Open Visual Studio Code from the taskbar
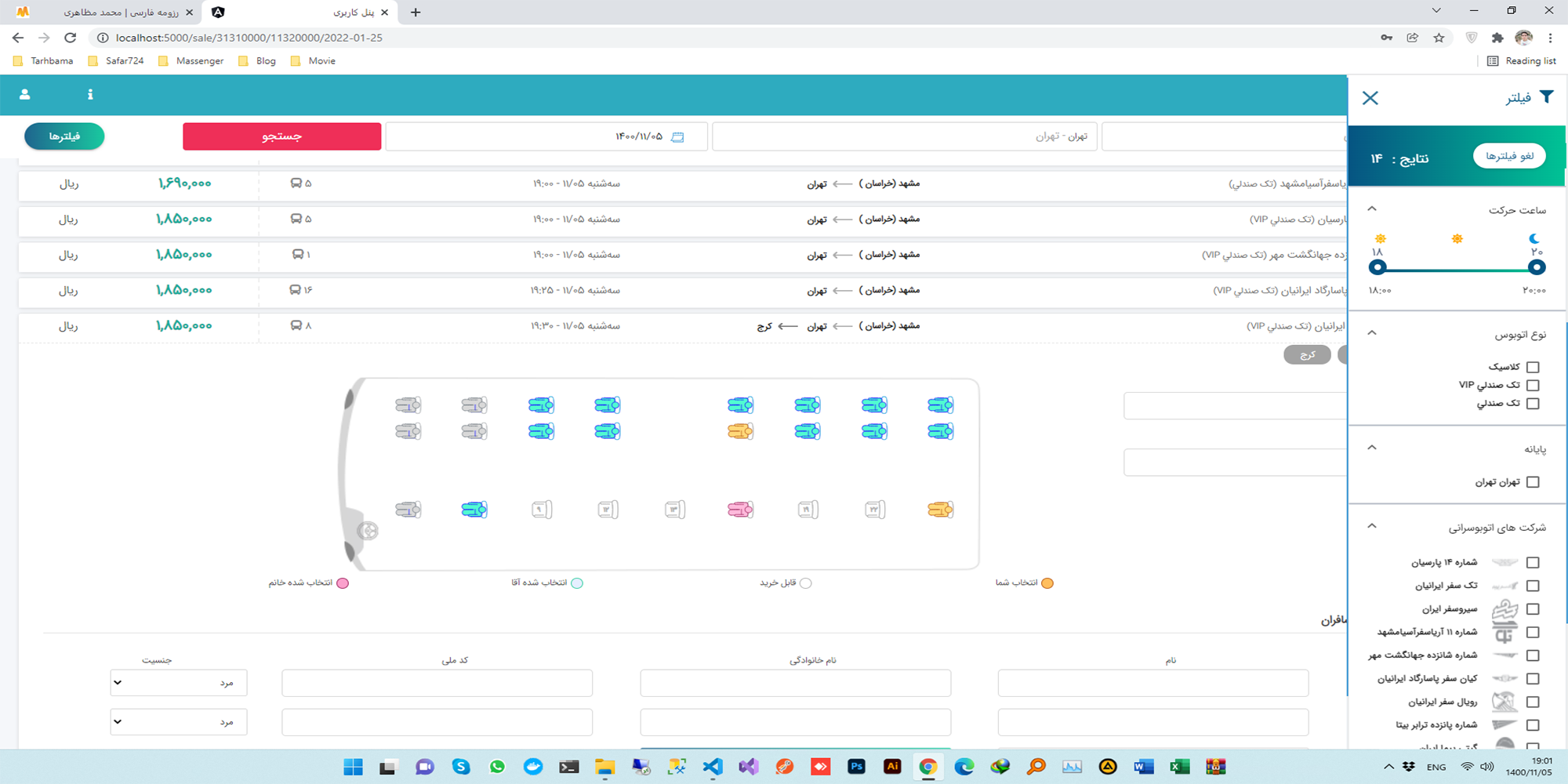The width and height of the screenshot is (1568, 784). coord(713,767)
